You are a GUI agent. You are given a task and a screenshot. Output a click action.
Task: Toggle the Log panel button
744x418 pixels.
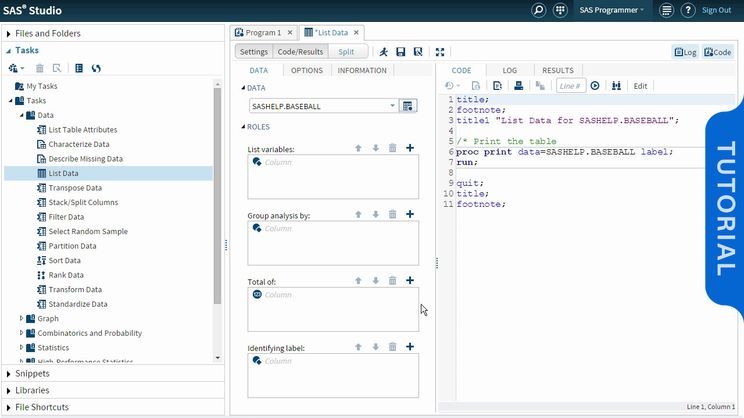(x=686, y=52)
